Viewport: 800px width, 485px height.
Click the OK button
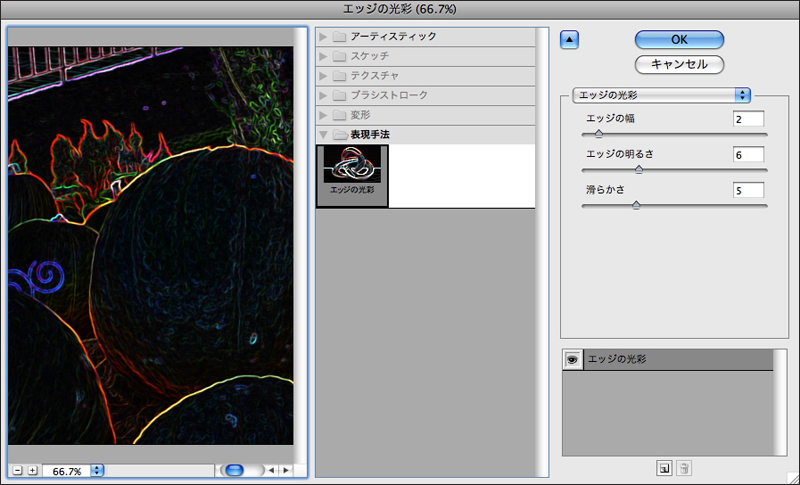click(x=679, y=40)
